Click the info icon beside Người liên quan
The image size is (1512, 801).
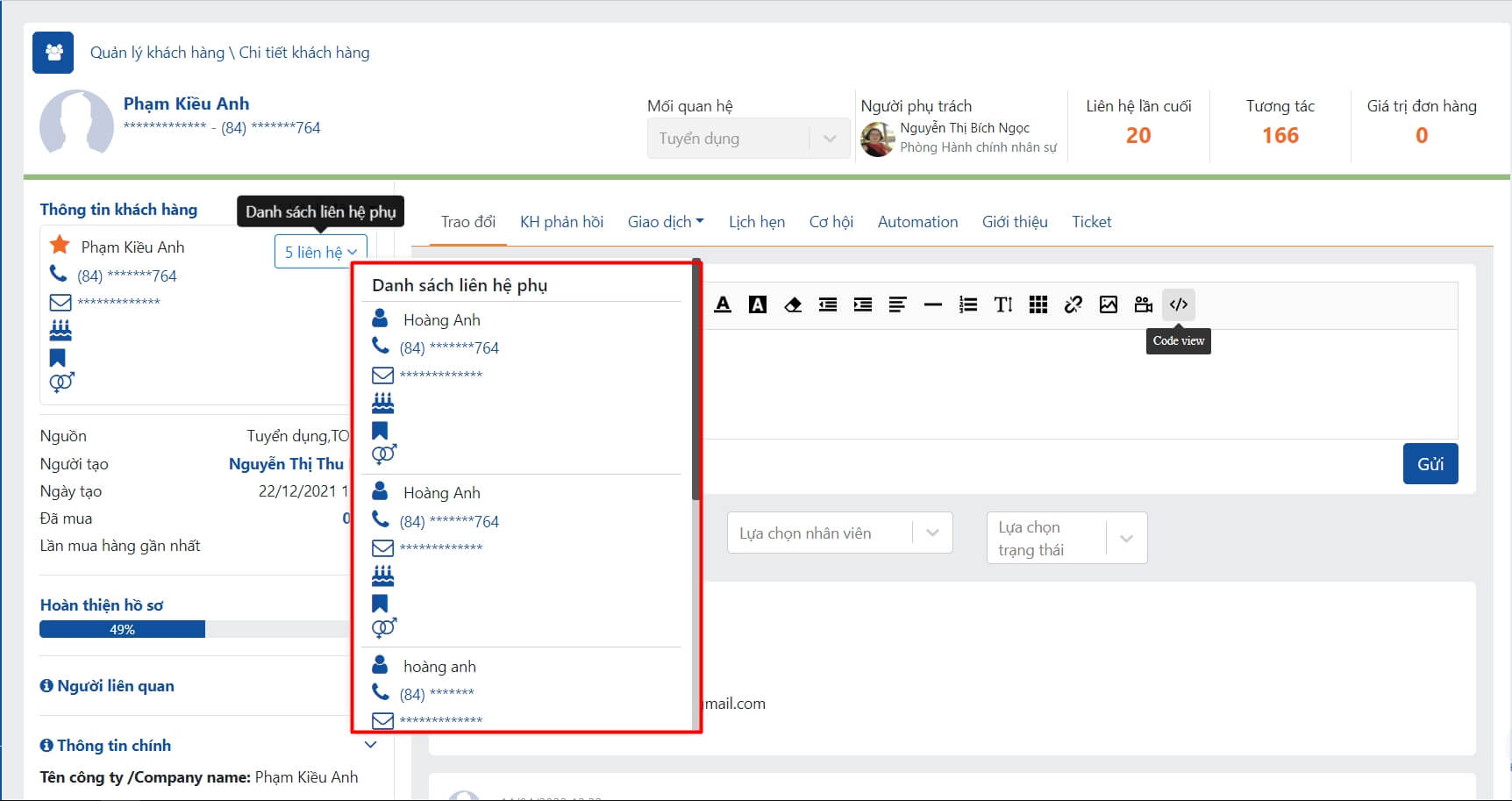point(46,686)
